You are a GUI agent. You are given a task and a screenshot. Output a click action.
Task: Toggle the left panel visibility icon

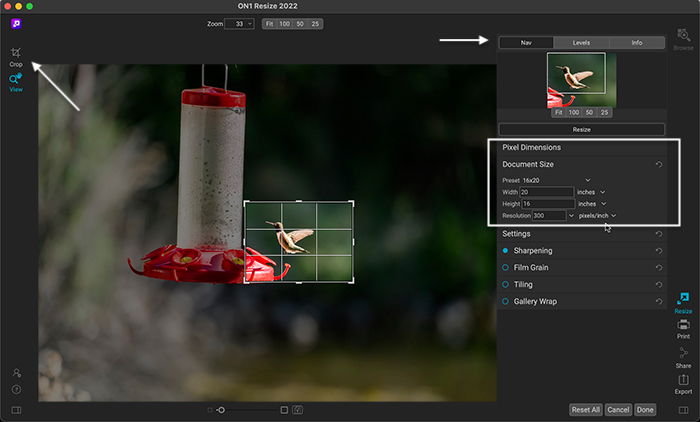tap(16, 410)
